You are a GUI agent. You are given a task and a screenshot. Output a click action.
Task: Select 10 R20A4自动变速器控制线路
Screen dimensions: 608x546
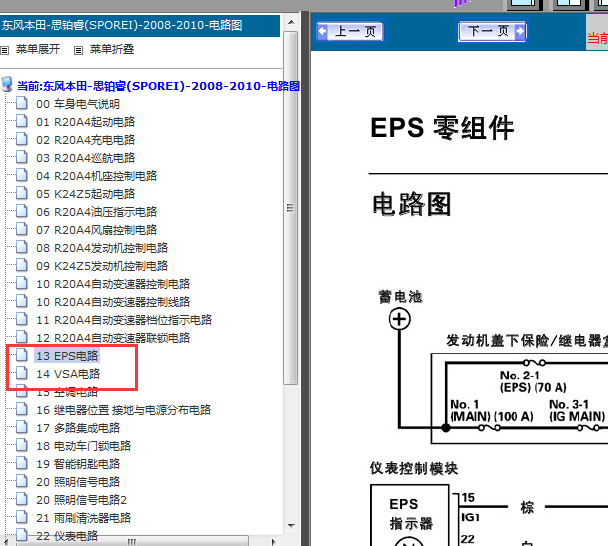(x=113, y=302)
